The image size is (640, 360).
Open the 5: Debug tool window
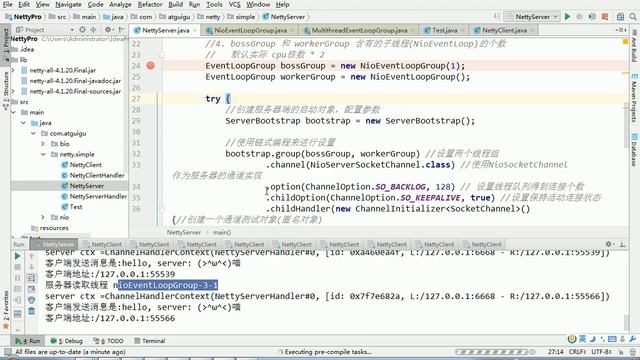coord(67,341)
